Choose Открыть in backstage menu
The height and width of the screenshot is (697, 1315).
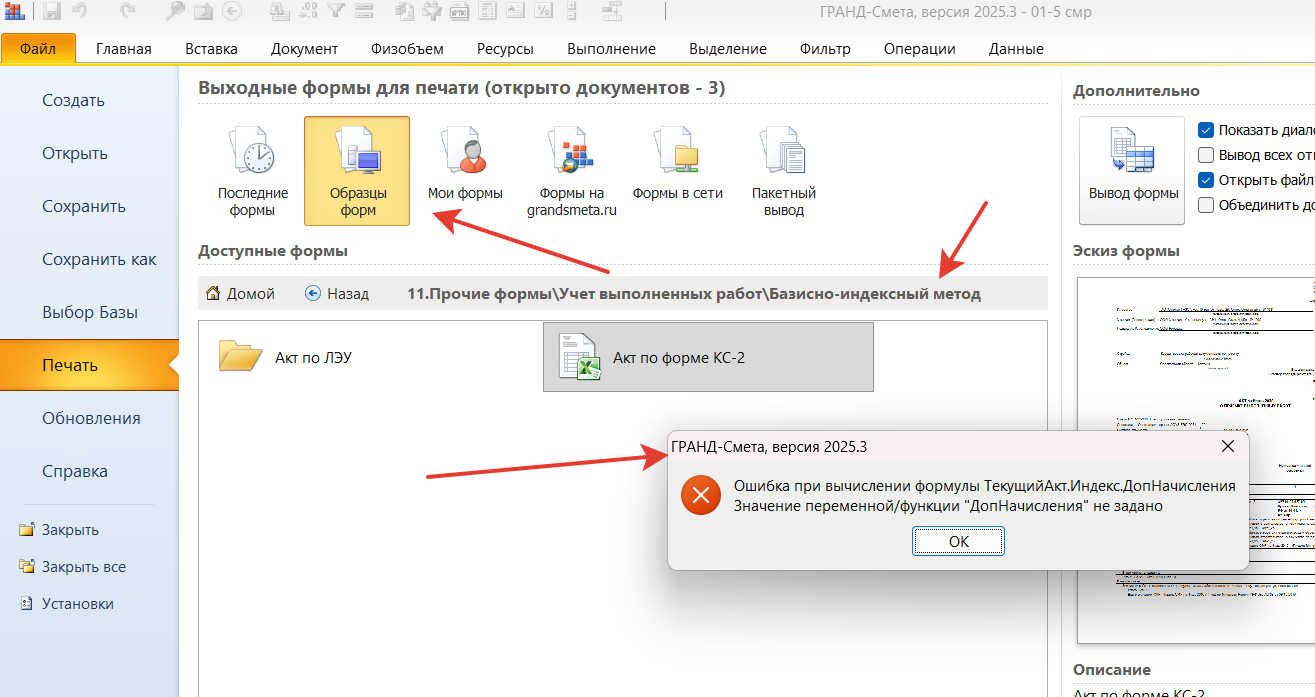click(x=75, y=153)
